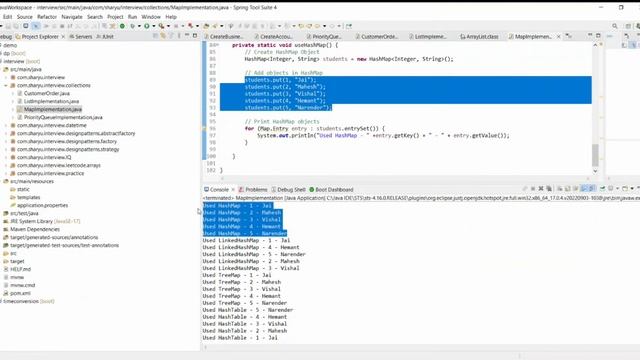Open the Open Console dropdown arrow
Screen dimensions: 640x360
(632, 189)
